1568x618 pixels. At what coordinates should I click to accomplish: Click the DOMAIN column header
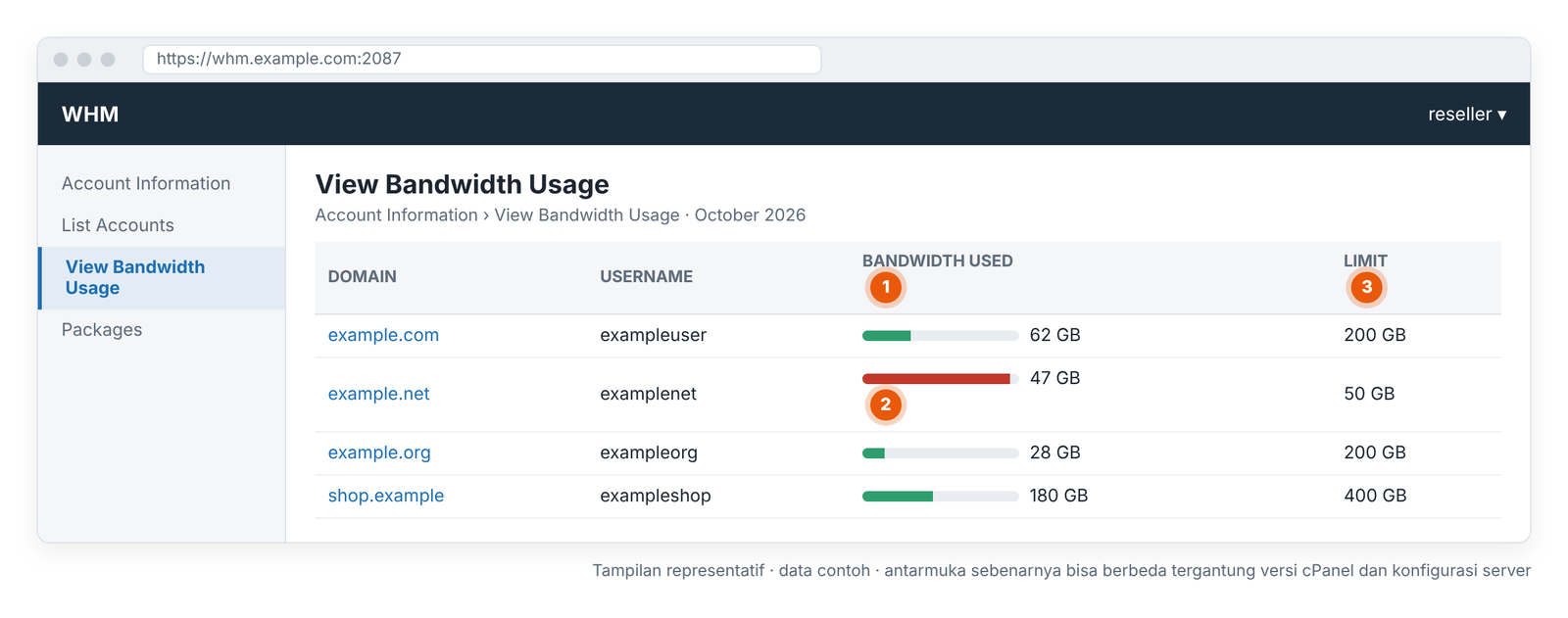tap(363, 277)
